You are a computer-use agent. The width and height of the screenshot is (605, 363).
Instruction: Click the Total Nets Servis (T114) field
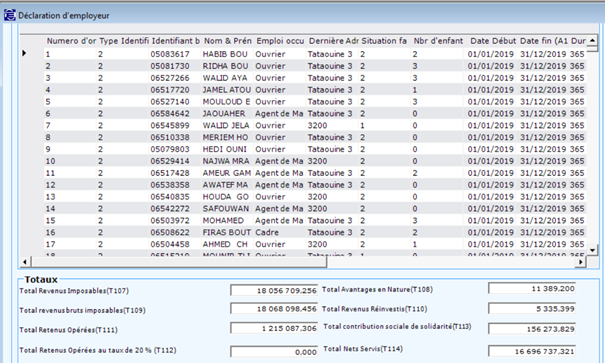(532, 351)
